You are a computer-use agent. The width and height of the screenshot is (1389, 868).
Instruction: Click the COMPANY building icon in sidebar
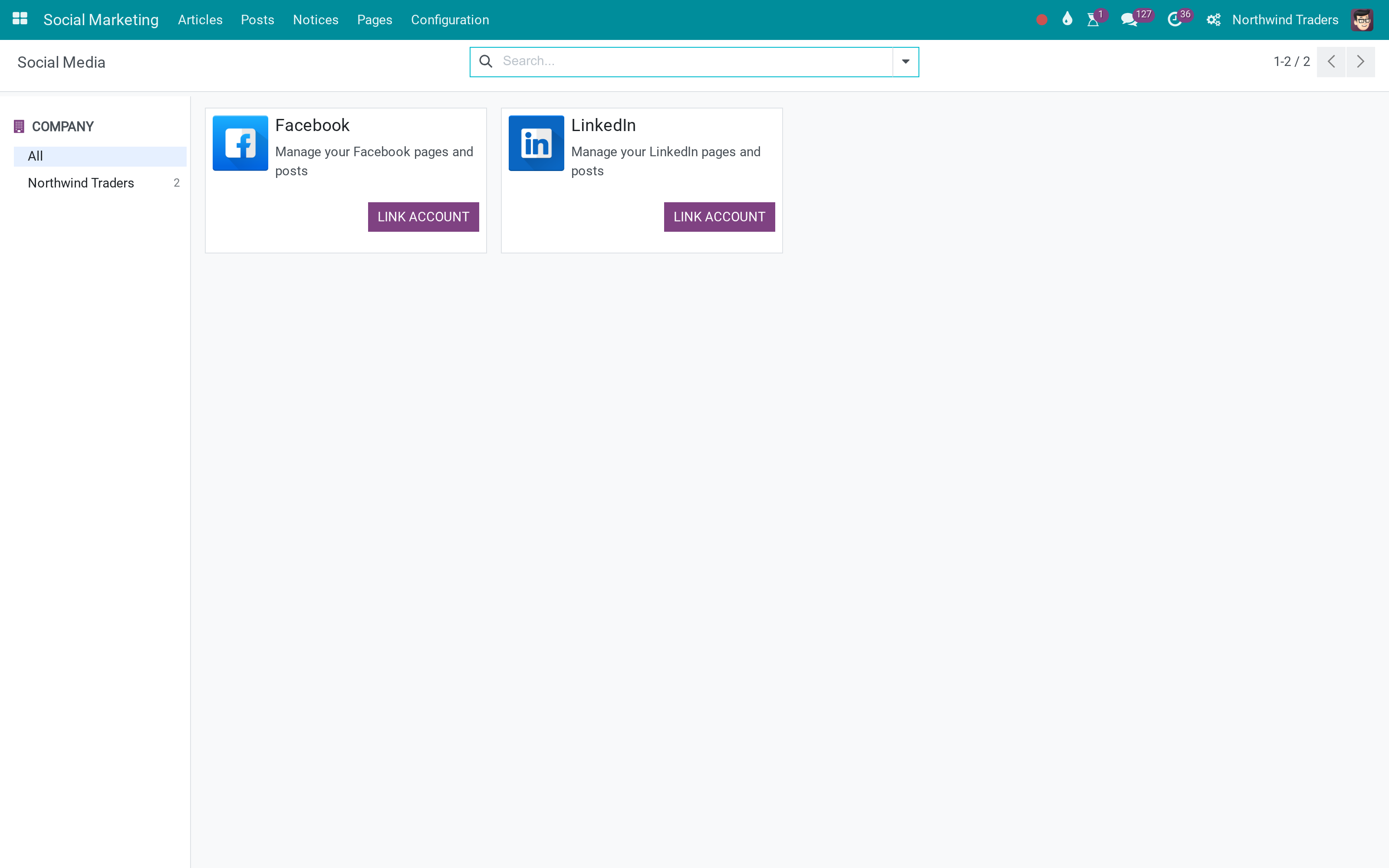[x=19, y=126]
